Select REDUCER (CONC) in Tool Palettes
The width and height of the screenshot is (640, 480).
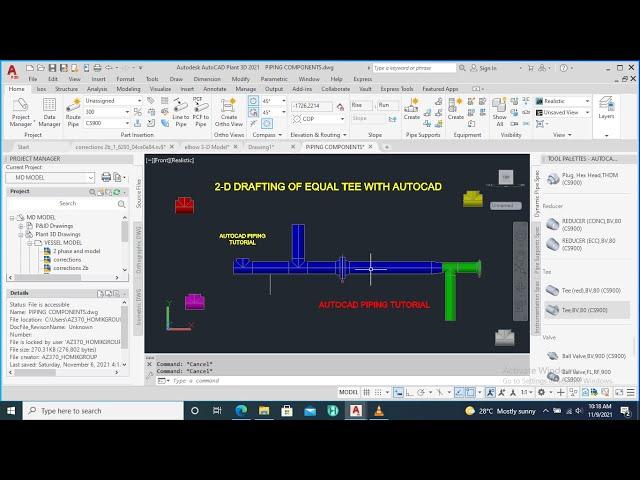click(x=587, y=224)
